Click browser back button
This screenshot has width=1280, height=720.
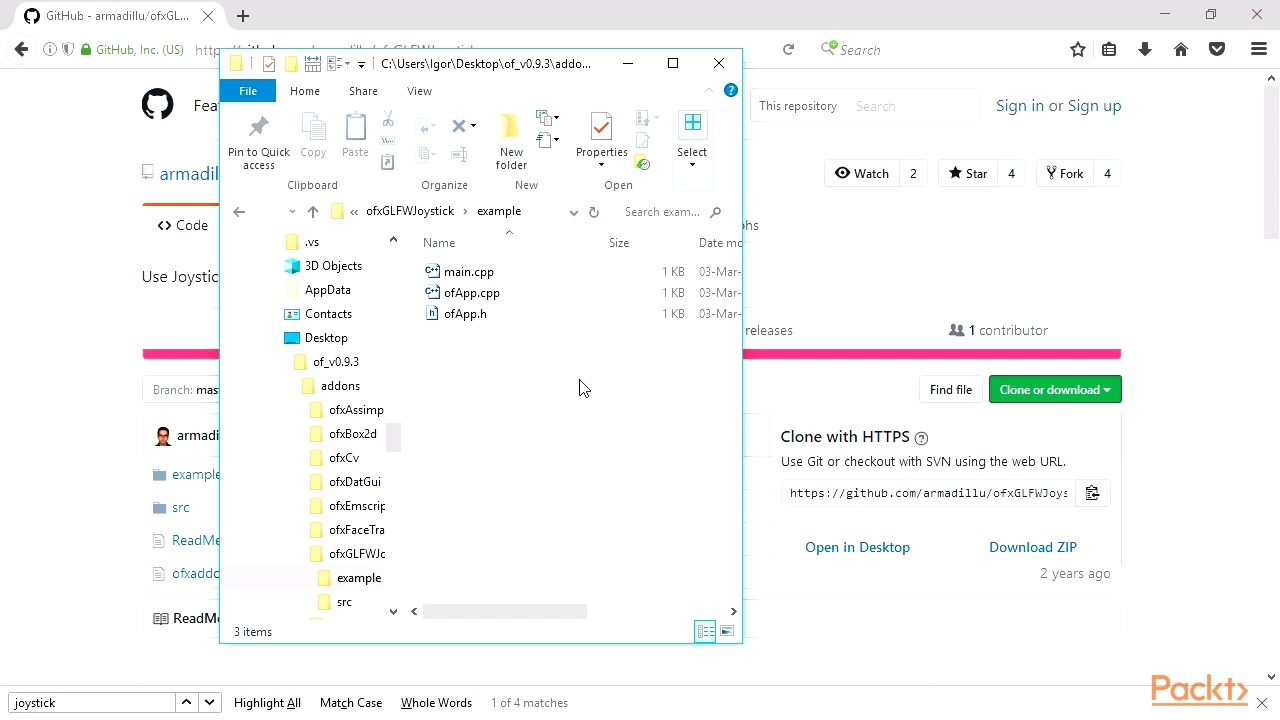[21, 49]
